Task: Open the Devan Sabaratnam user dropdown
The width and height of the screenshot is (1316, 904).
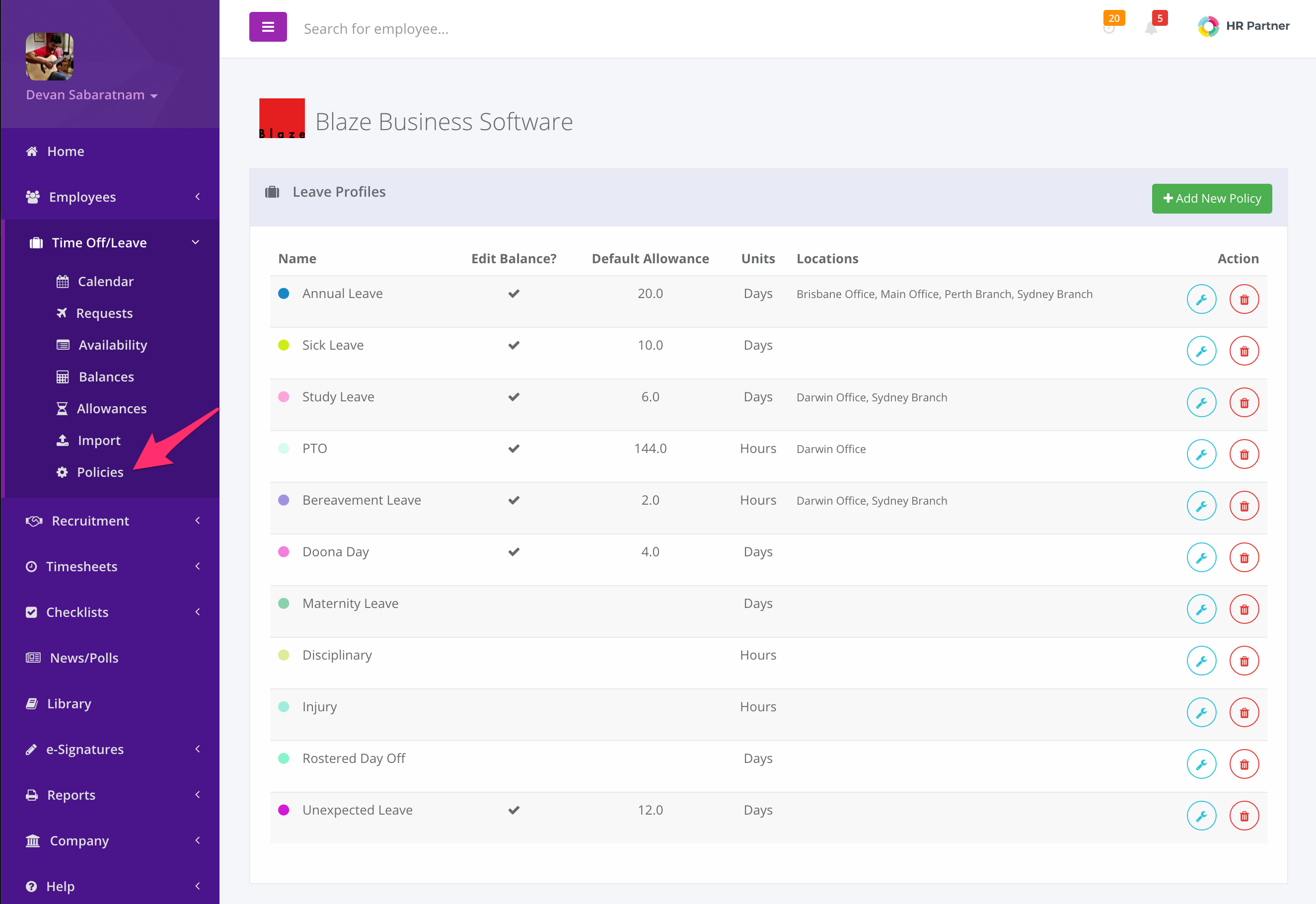Action: click(x=92, y=95)
